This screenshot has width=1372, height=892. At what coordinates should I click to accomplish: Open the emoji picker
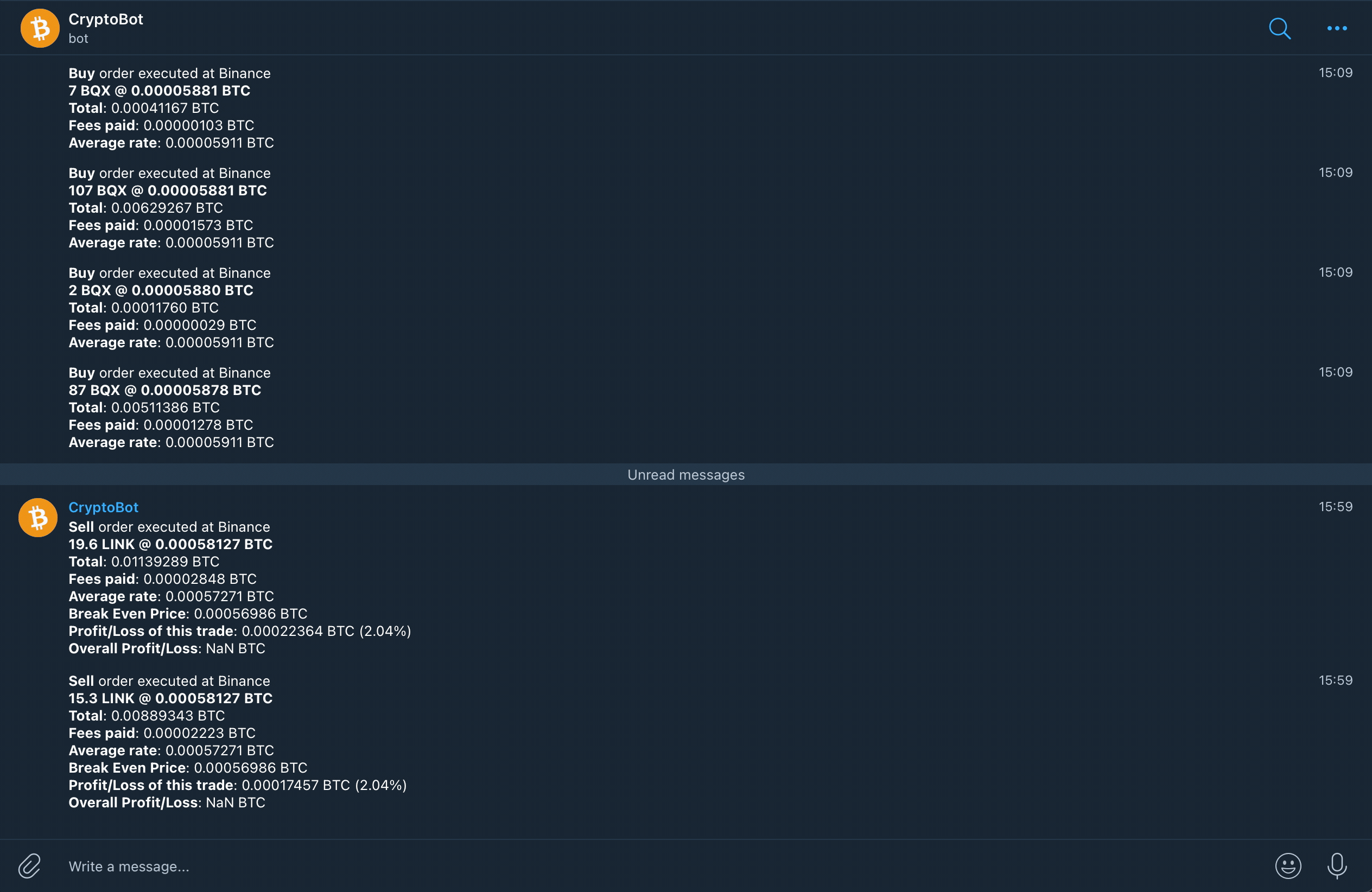pyautogui.click(x=1288, y=865)
